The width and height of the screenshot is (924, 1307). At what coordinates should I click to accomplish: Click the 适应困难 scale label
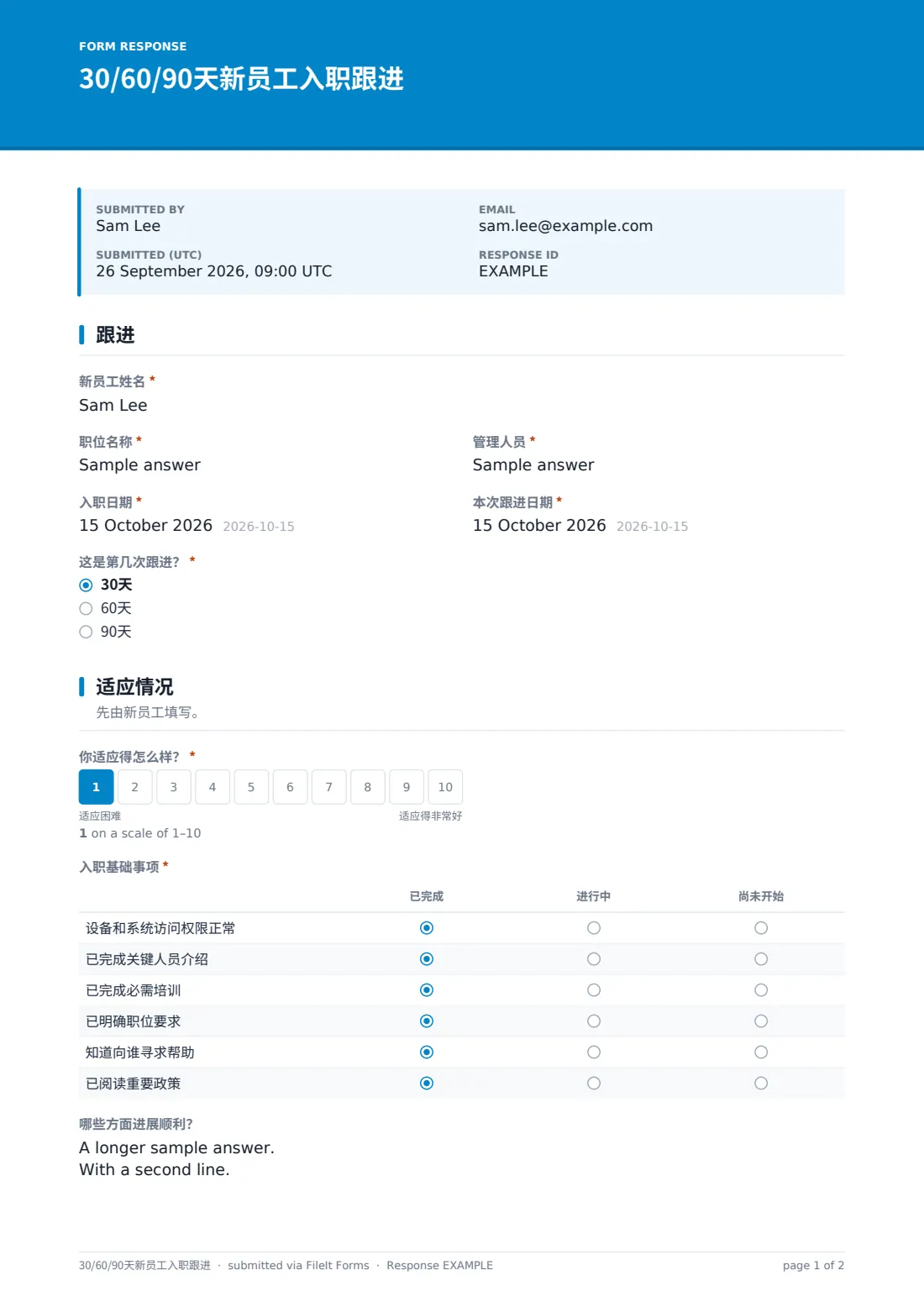100,816
